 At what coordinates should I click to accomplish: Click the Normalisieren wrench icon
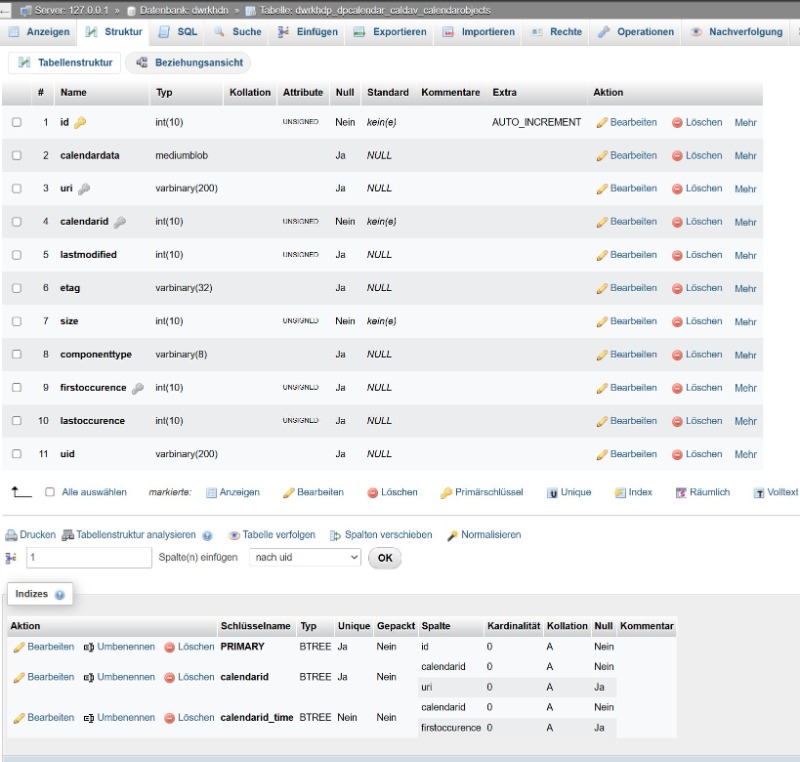pyautogui.click(x=452, y=535)
